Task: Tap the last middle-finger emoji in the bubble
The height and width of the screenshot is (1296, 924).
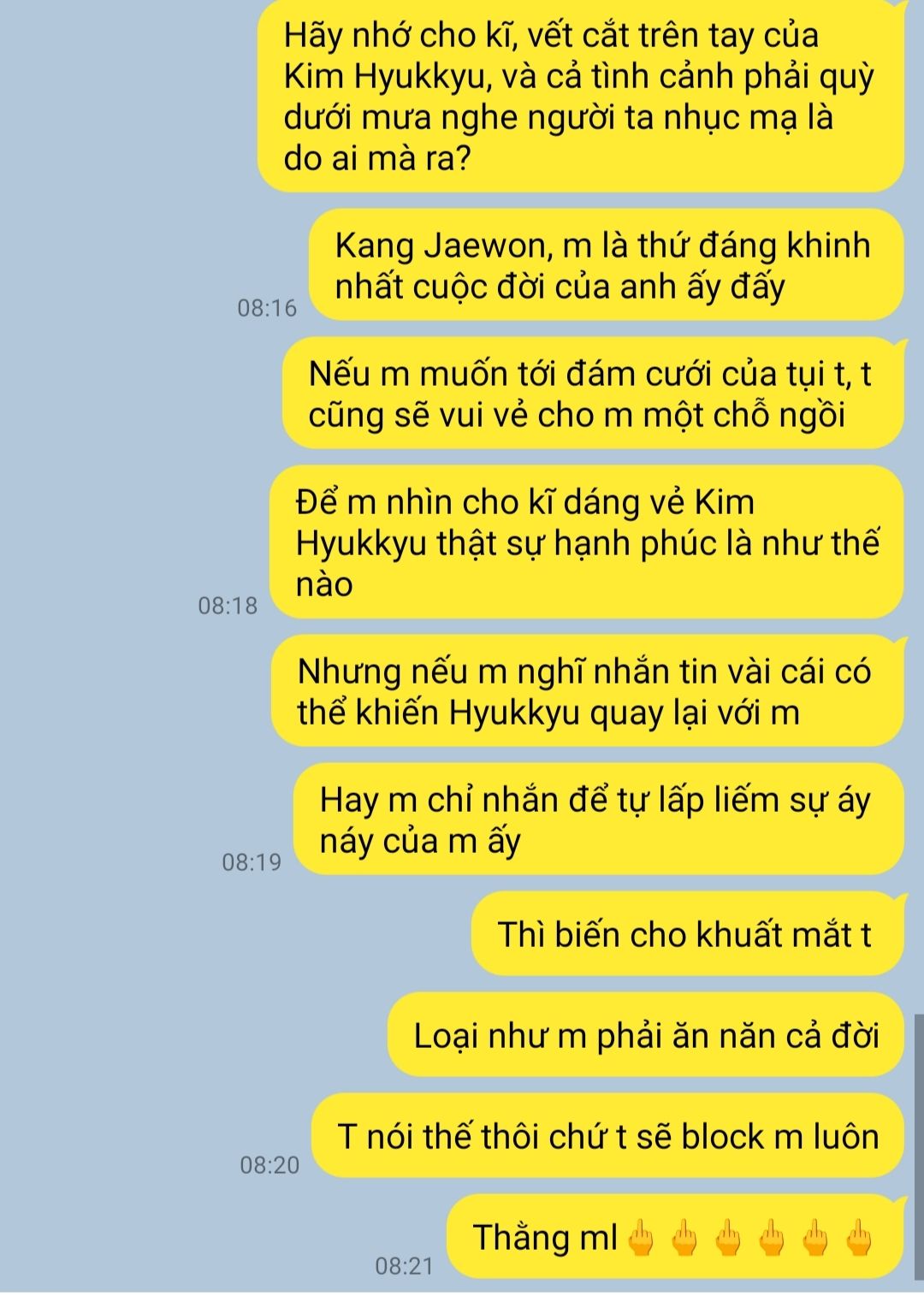Action: click(857, 1239)
